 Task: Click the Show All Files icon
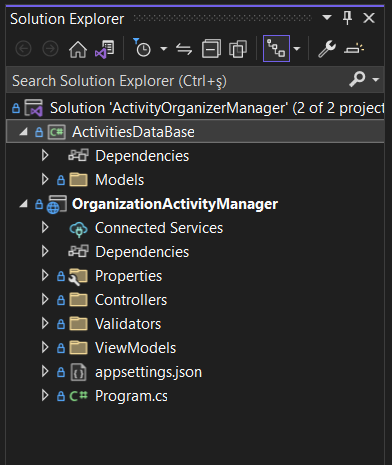(238, 49)
